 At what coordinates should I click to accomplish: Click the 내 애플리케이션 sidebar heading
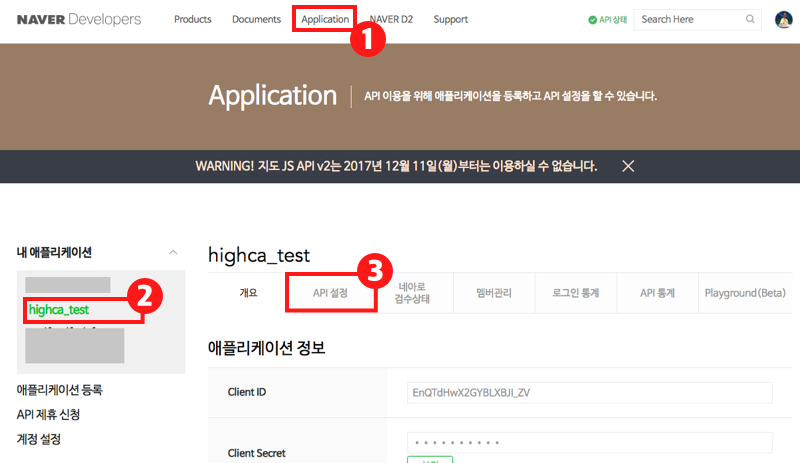[54, 252]
